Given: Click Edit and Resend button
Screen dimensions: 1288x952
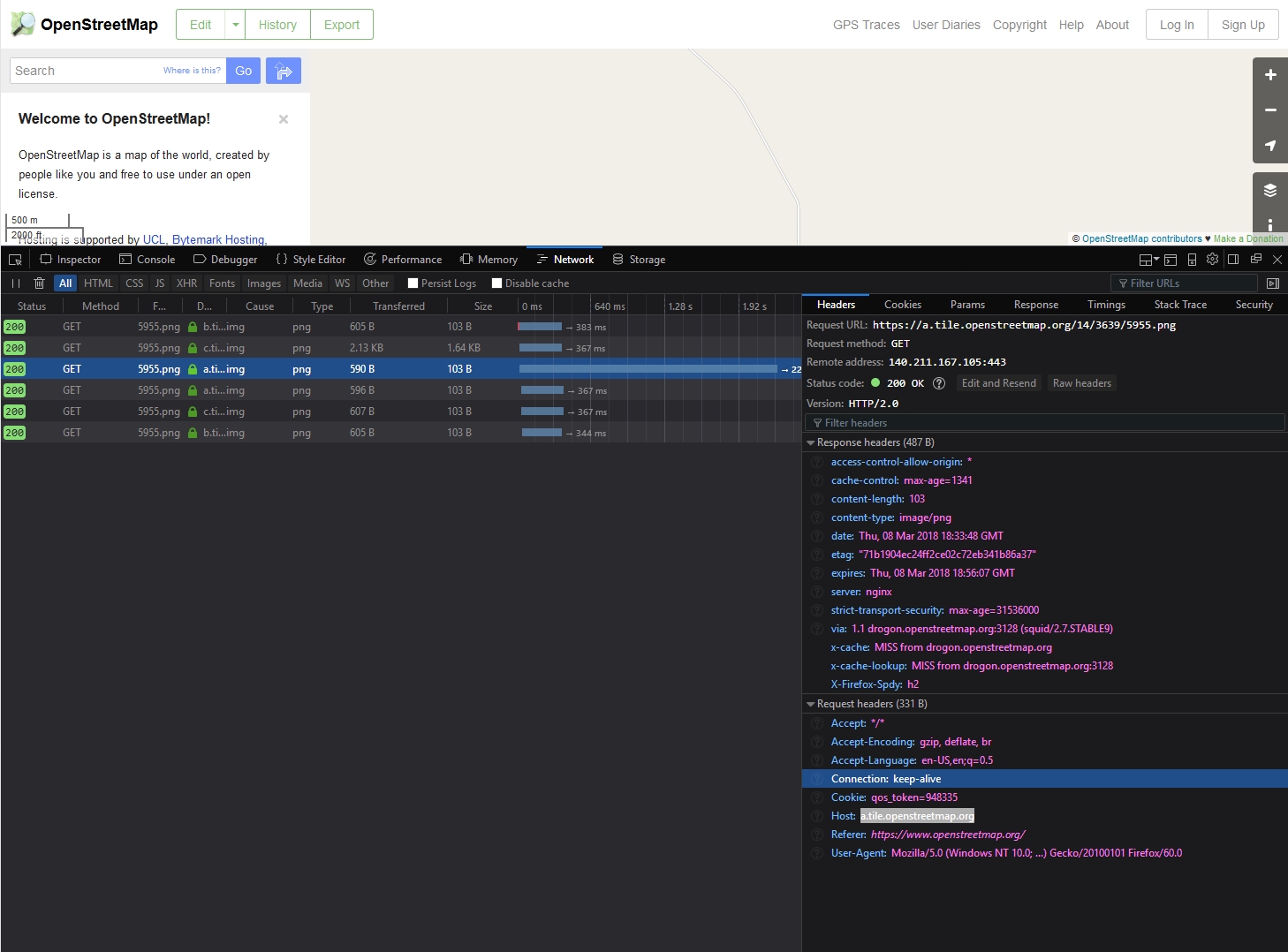Looking at the screenshot, I should coord(998,383).
